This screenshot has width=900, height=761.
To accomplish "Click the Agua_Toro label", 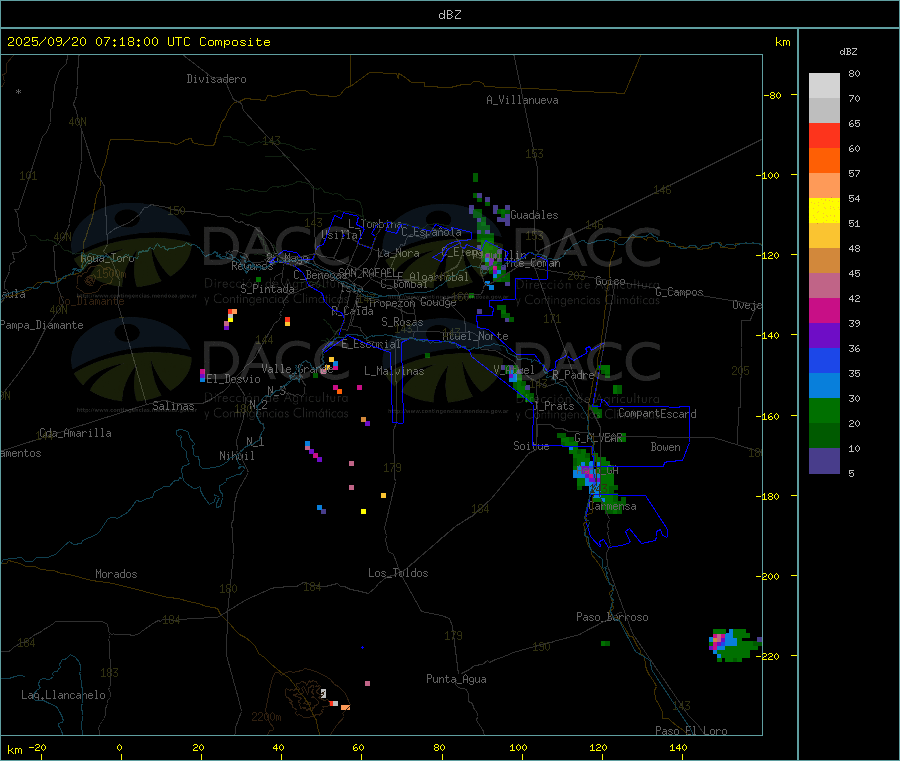I will [x=107, y=258].
